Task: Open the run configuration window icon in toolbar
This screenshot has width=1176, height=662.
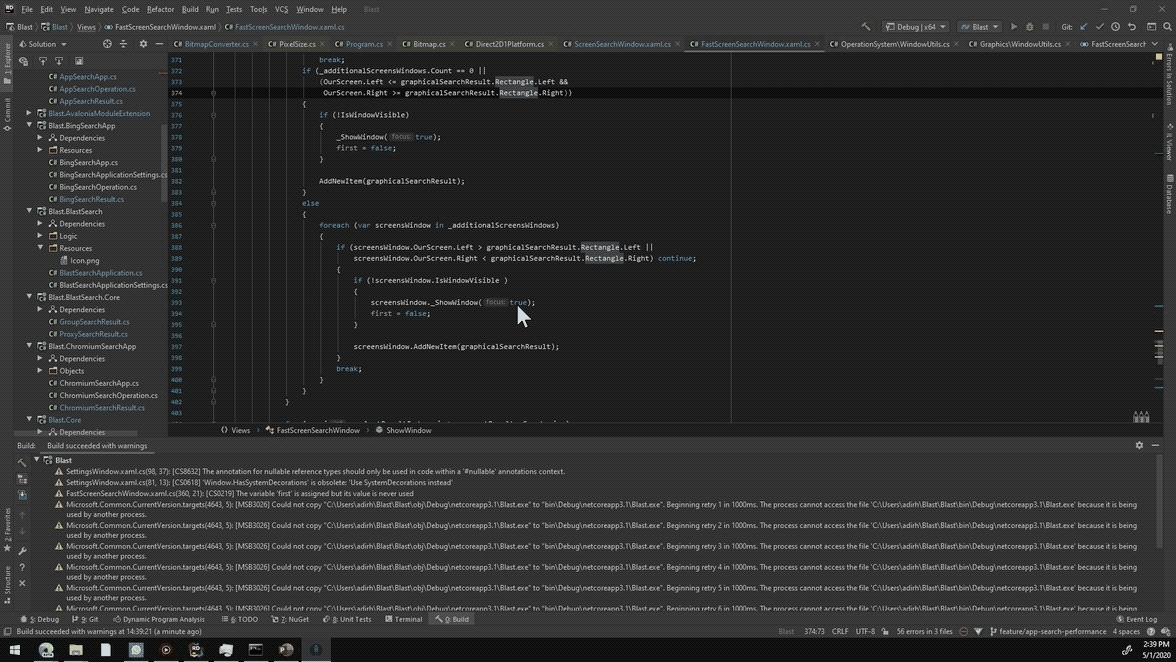Action: point(1151,27)
